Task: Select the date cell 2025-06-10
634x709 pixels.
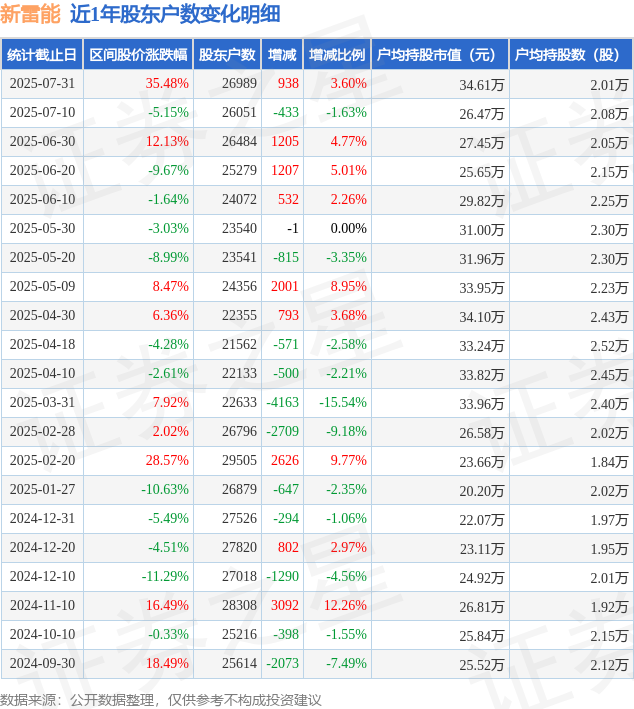Action: tap(43, 199)
